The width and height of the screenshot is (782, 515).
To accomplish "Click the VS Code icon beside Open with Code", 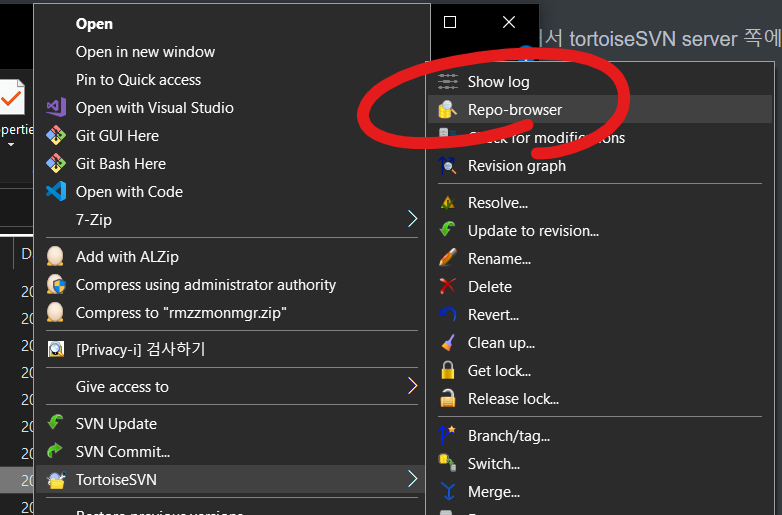I will coord(56,191).
